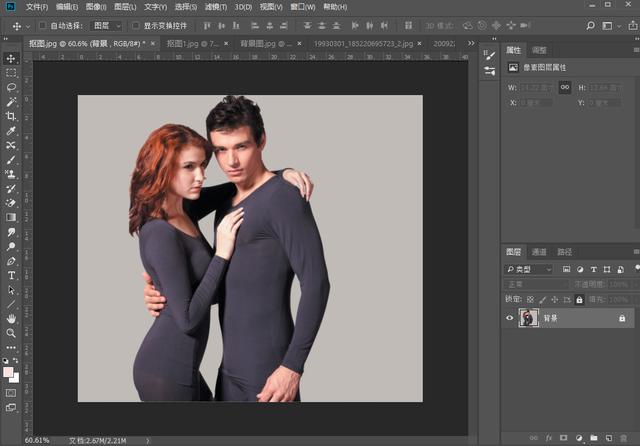The image size is (640, 446).
Task: Click the 背景 layer thumbnail
Action: coord(528,318)
